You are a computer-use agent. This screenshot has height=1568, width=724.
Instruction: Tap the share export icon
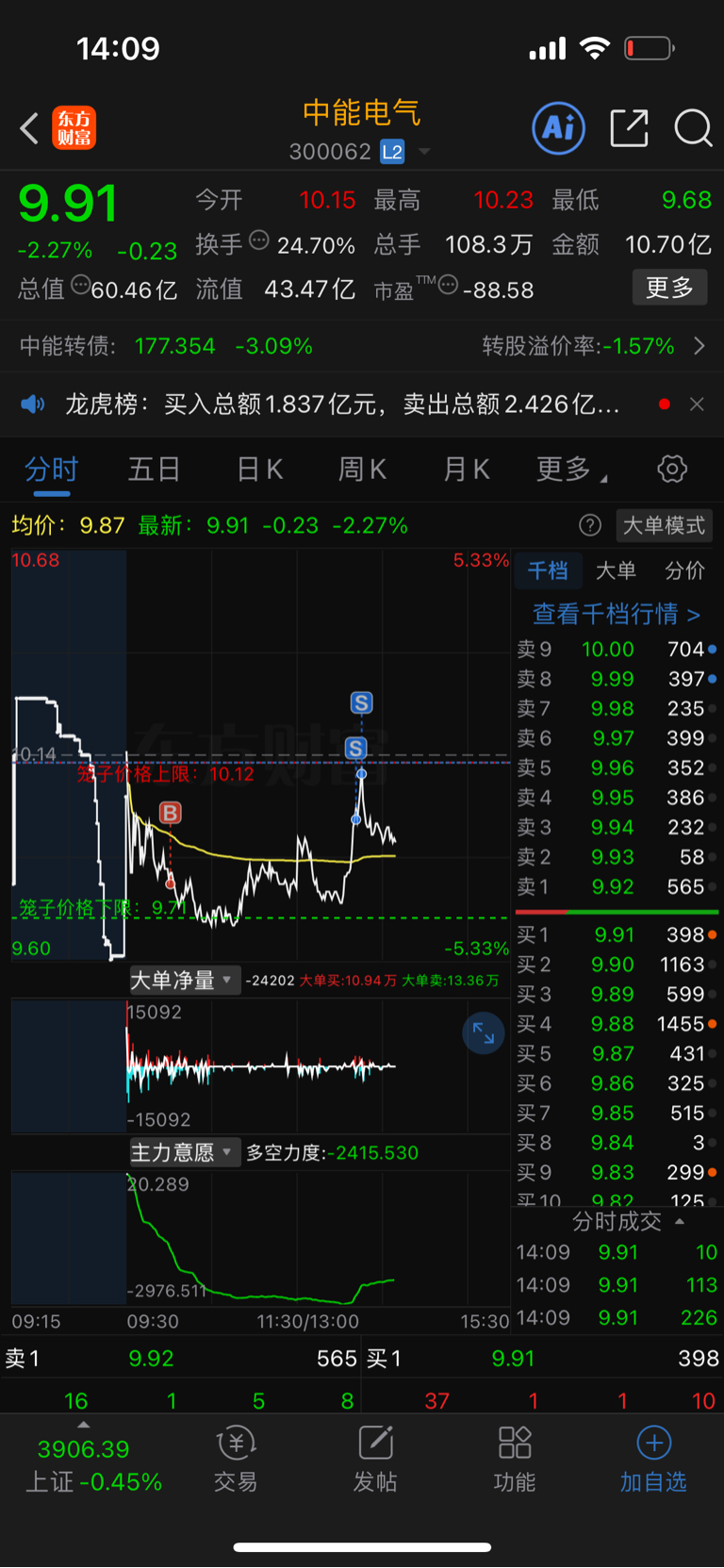(x=629, y=127)
